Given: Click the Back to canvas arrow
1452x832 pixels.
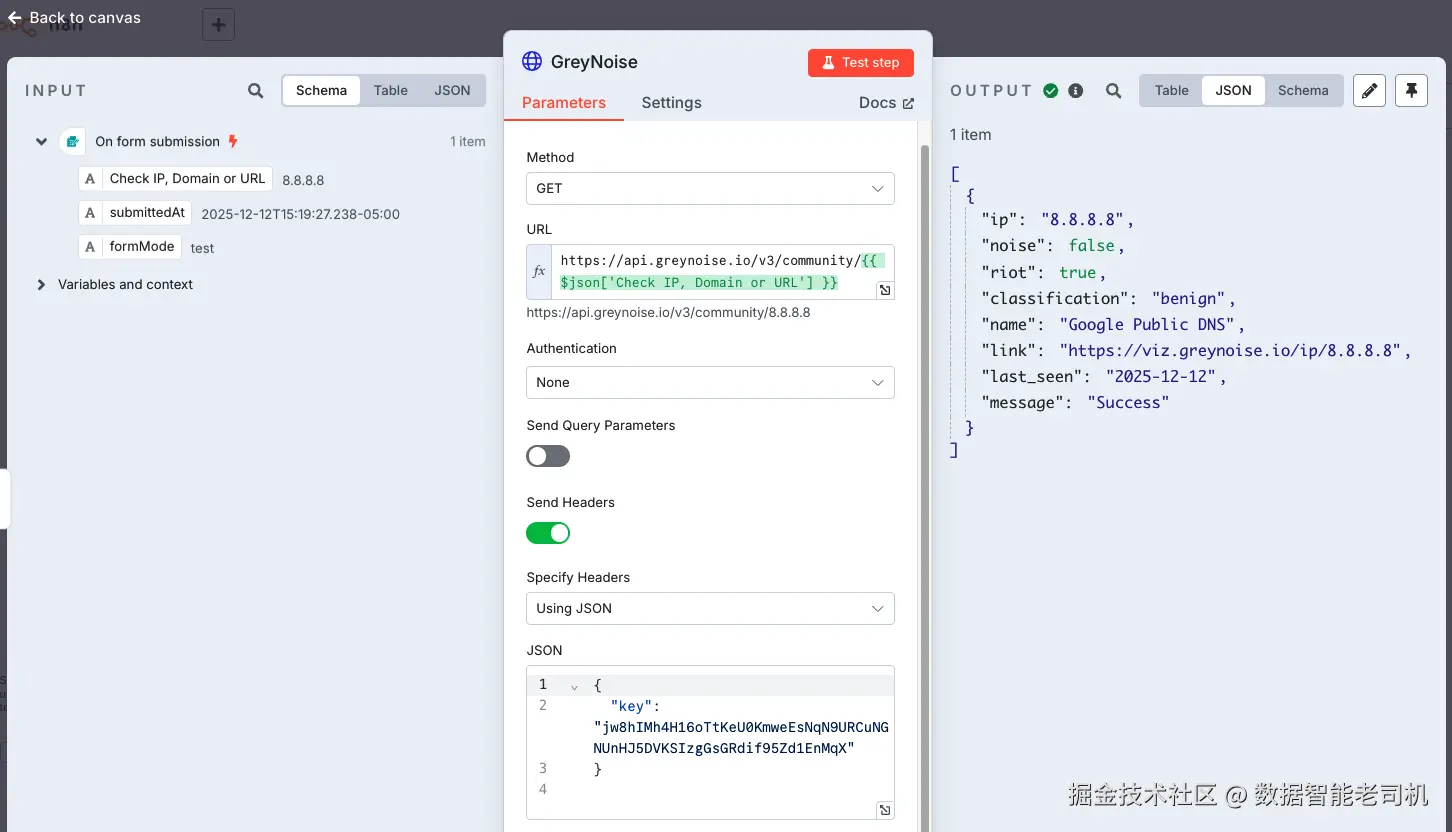Looking at the screenshot, I should (x=14, y=18).
